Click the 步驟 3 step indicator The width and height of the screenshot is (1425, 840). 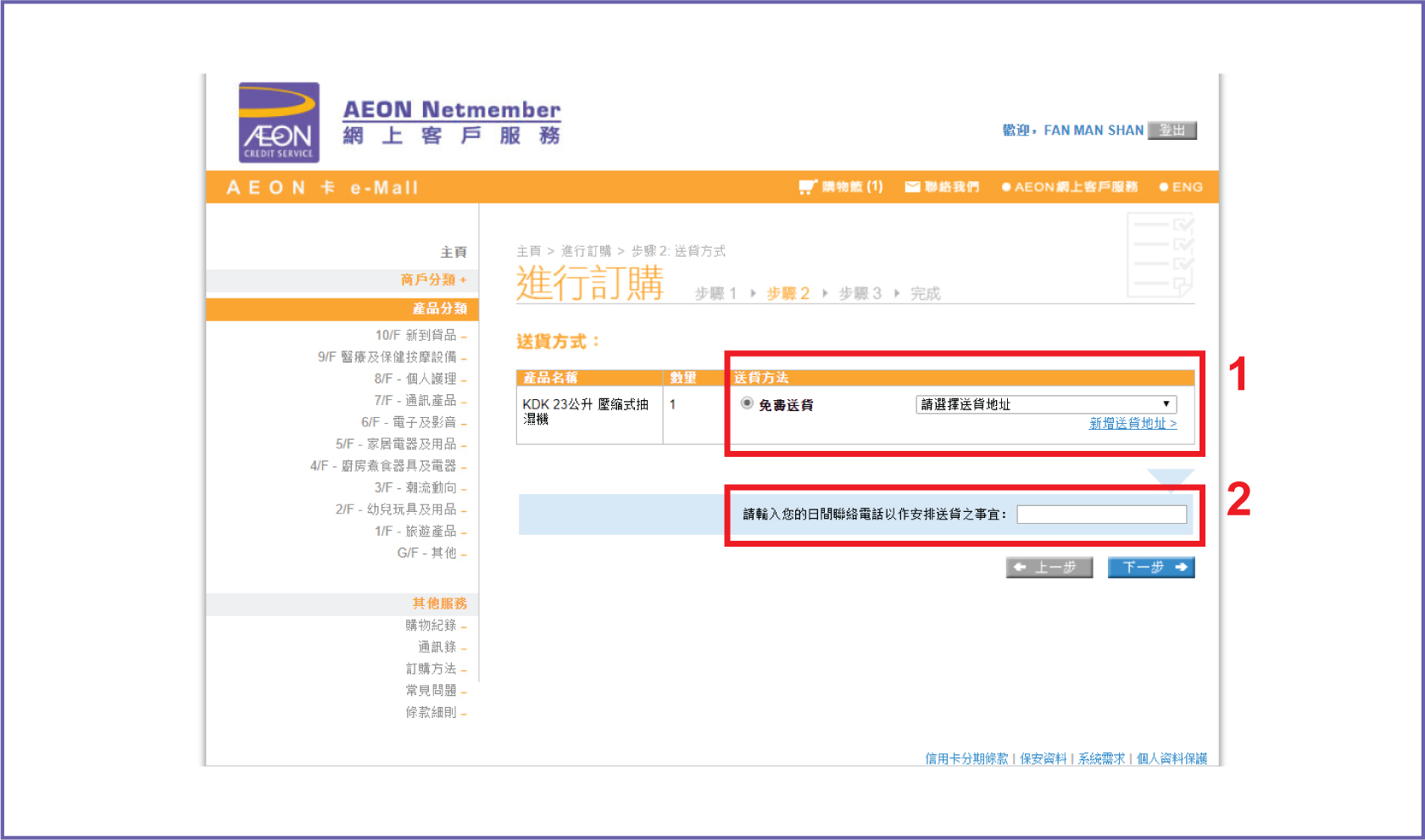tap(860, 293)
